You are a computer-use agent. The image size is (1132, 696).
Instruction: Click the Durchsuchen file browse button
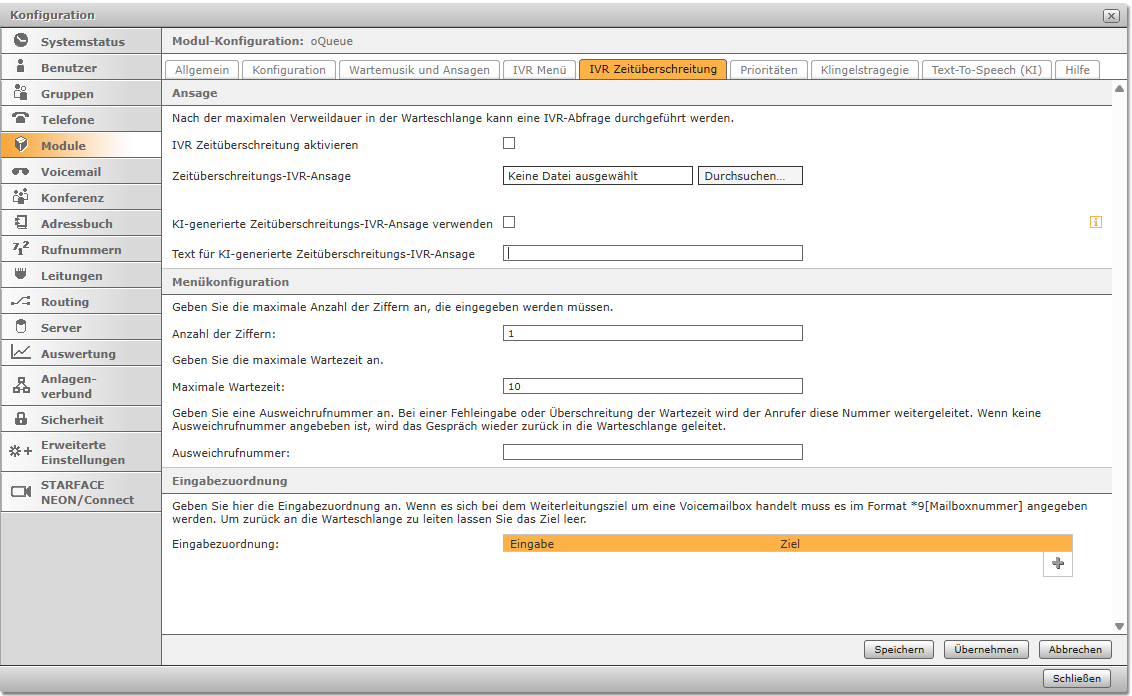(750, 176)
